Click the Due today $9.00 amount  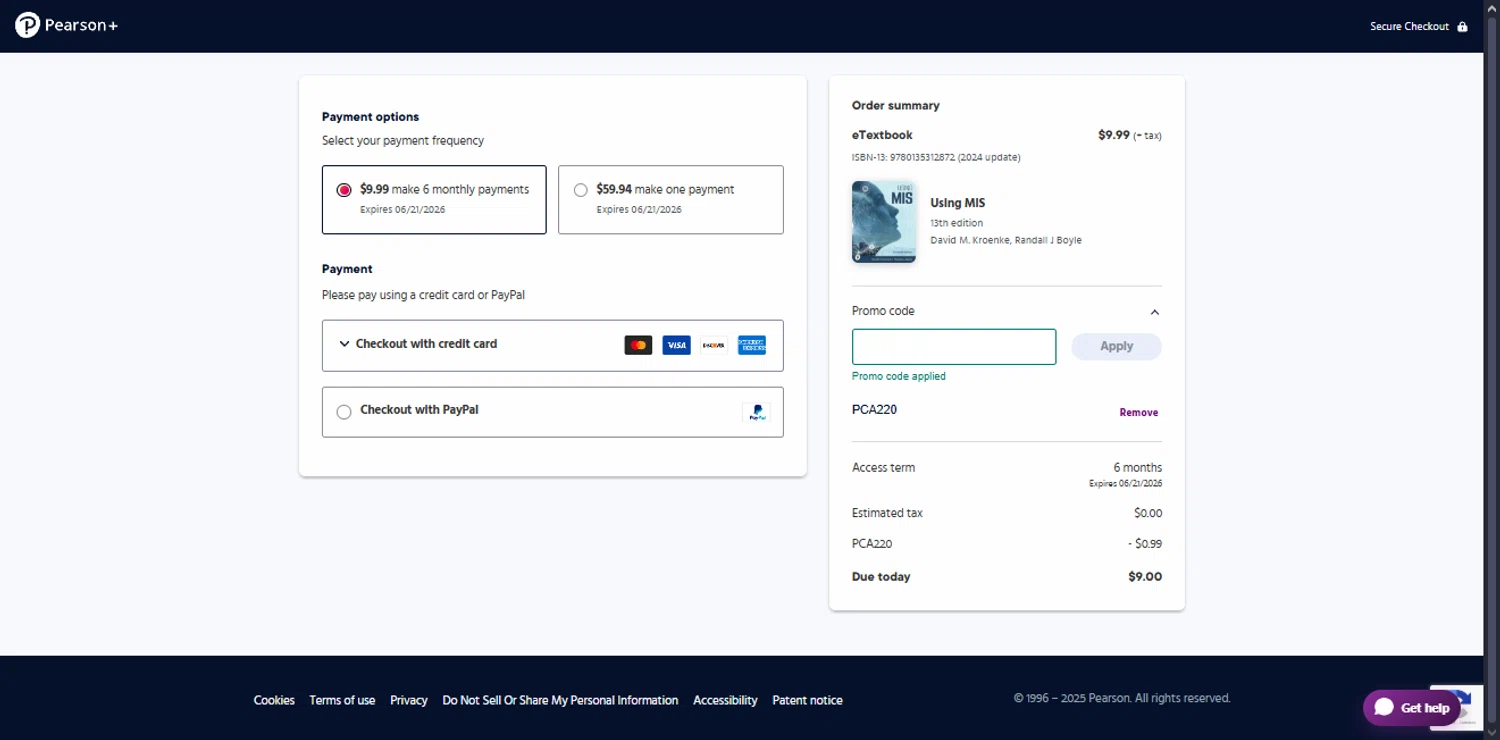click(x=1145, y=577)
